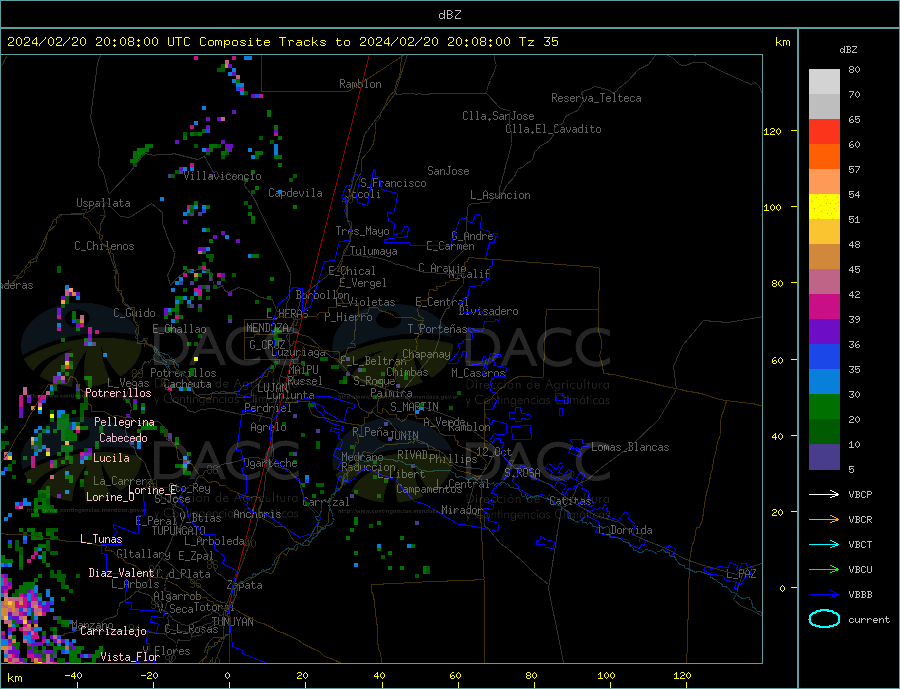900x689 pixels.
Task: Click the Tulumaya map label
Action: click(374, 251)
